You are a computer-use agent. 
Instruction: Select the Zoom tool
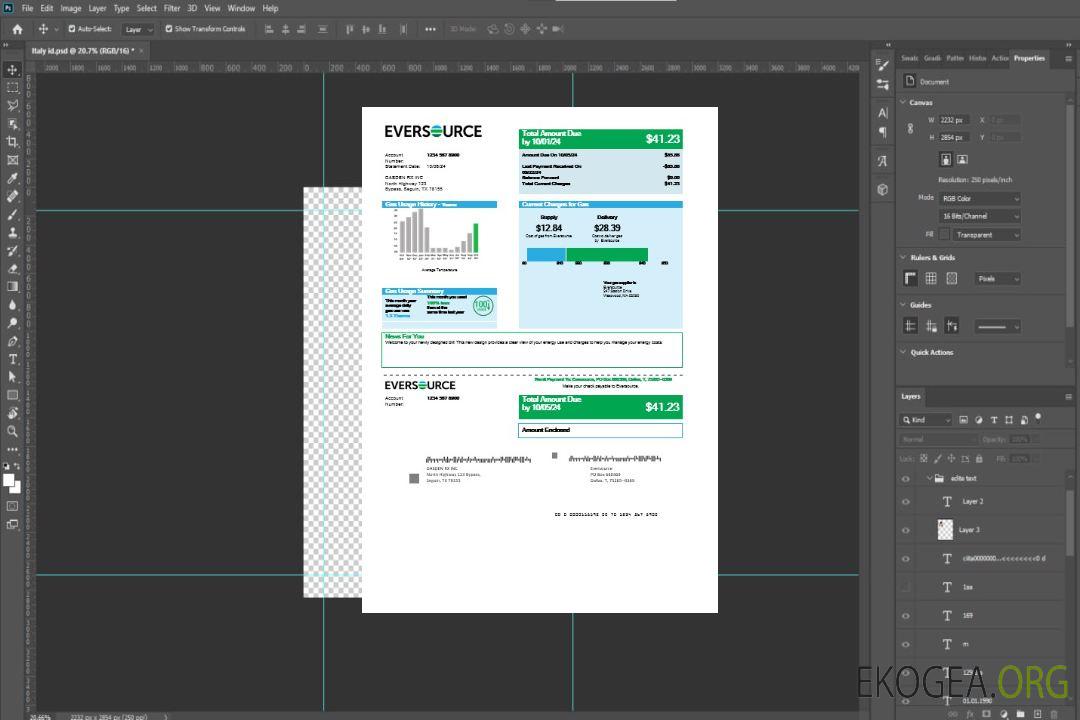click(x=12, y=431)
